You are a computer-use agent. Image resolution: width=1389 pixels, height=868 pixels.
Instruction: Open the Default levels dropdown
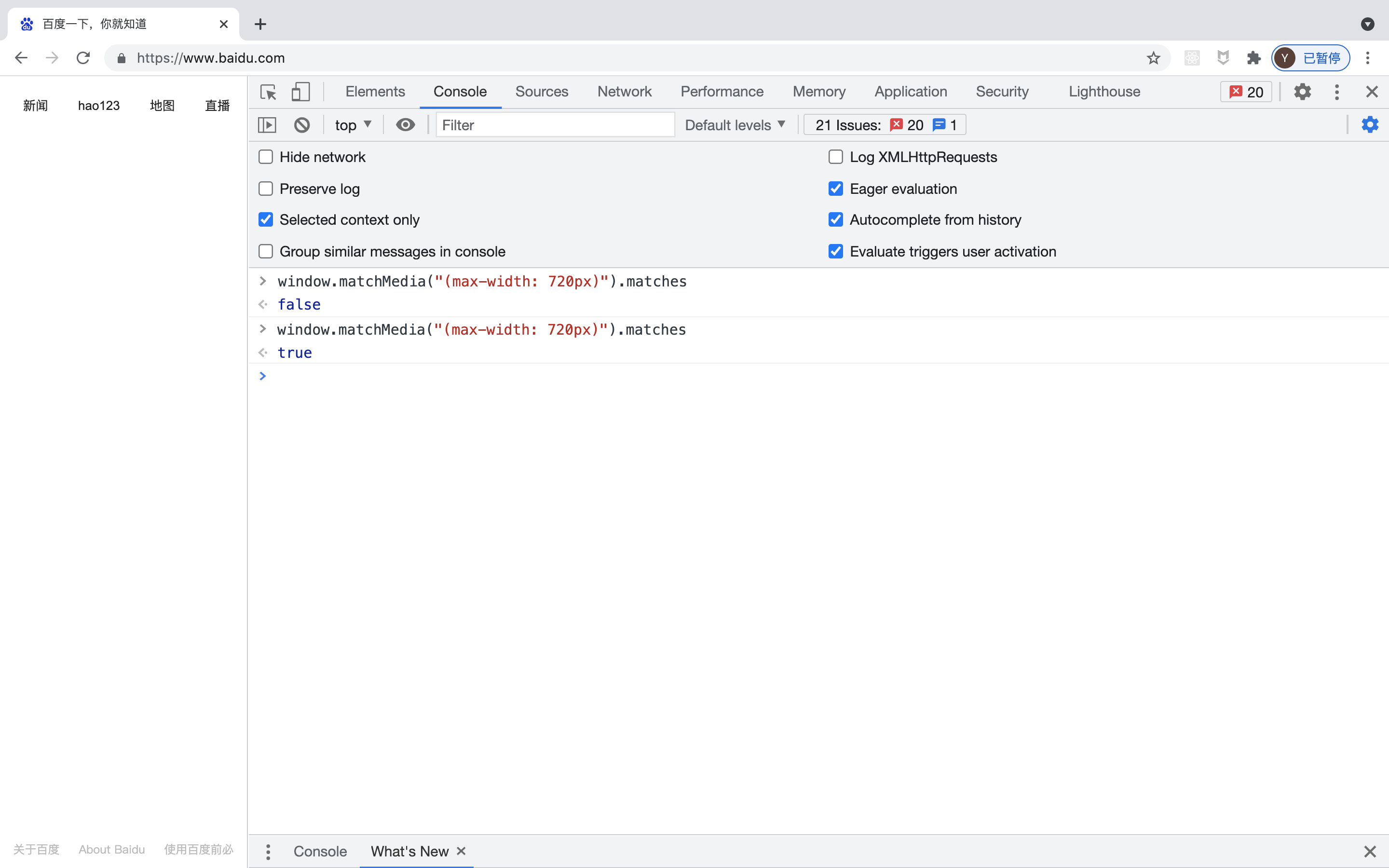pyautogui.click(x=735, y=124)
